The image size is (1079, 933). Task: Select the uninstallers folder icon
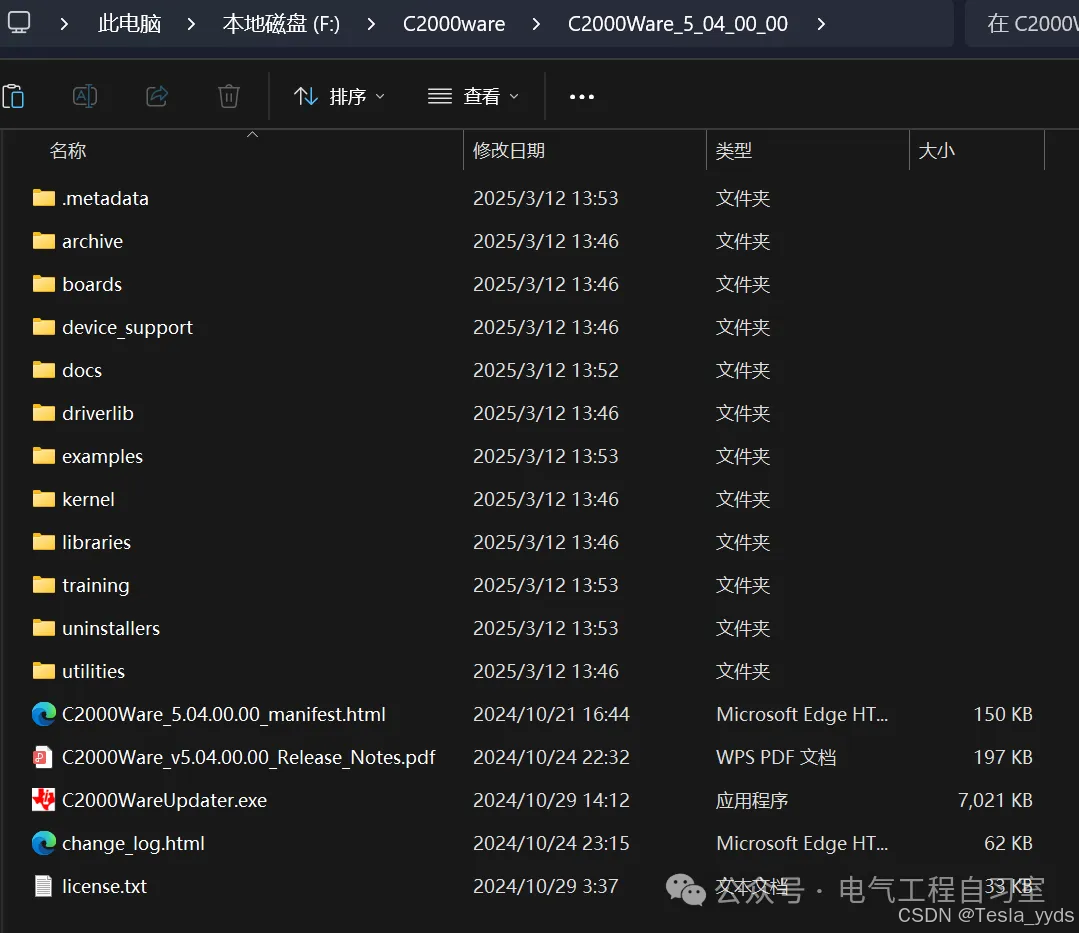[44, 628]
